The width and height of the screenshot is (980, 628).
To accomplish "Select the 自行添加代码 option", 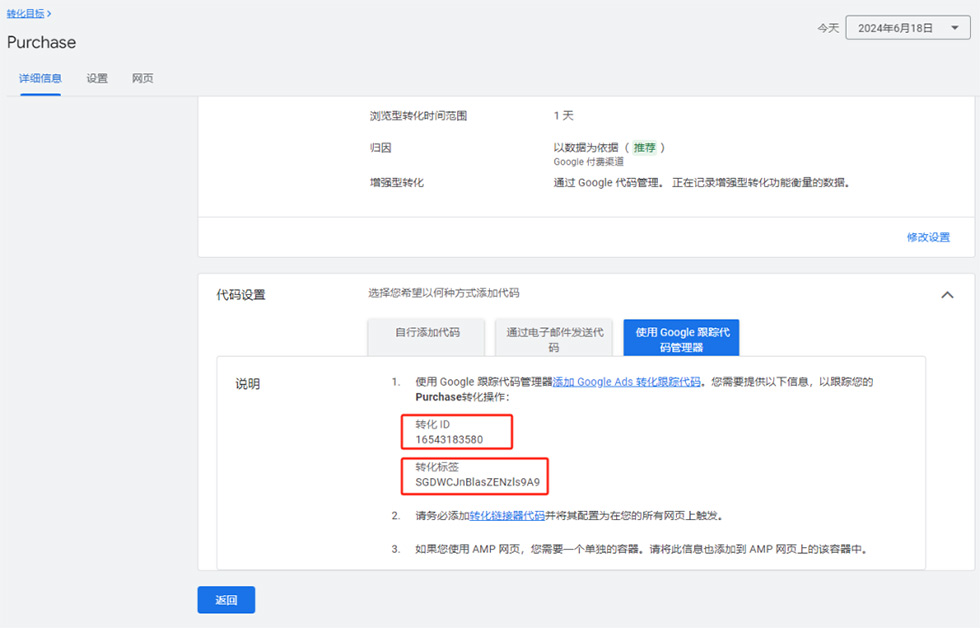I will [427, 333].
